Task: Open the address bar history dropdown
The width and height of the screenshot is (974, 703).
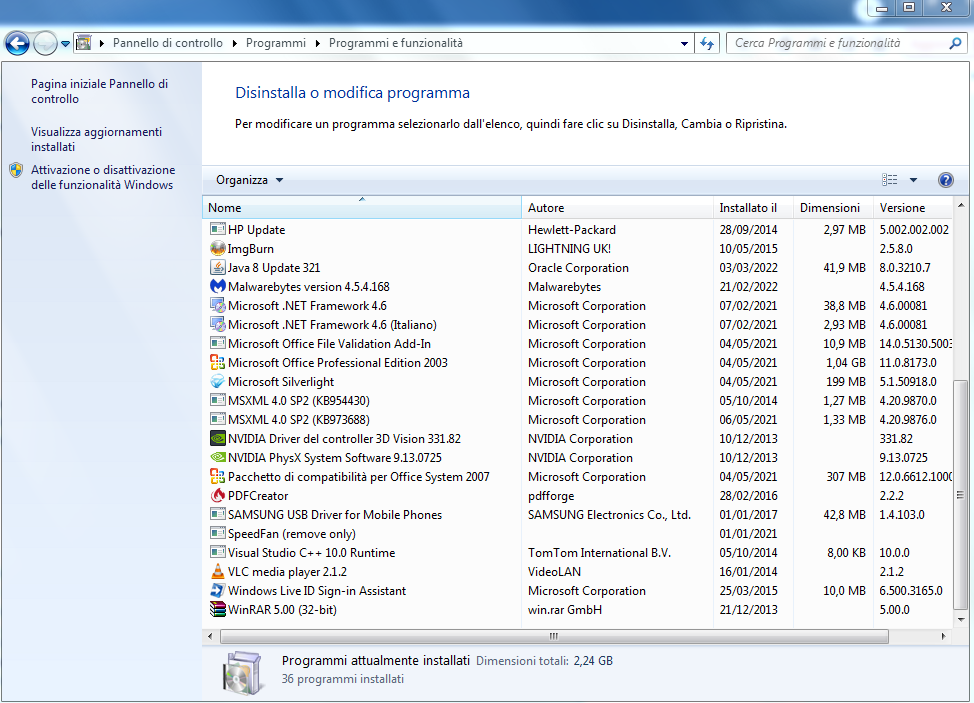Action: pos(684,44)
